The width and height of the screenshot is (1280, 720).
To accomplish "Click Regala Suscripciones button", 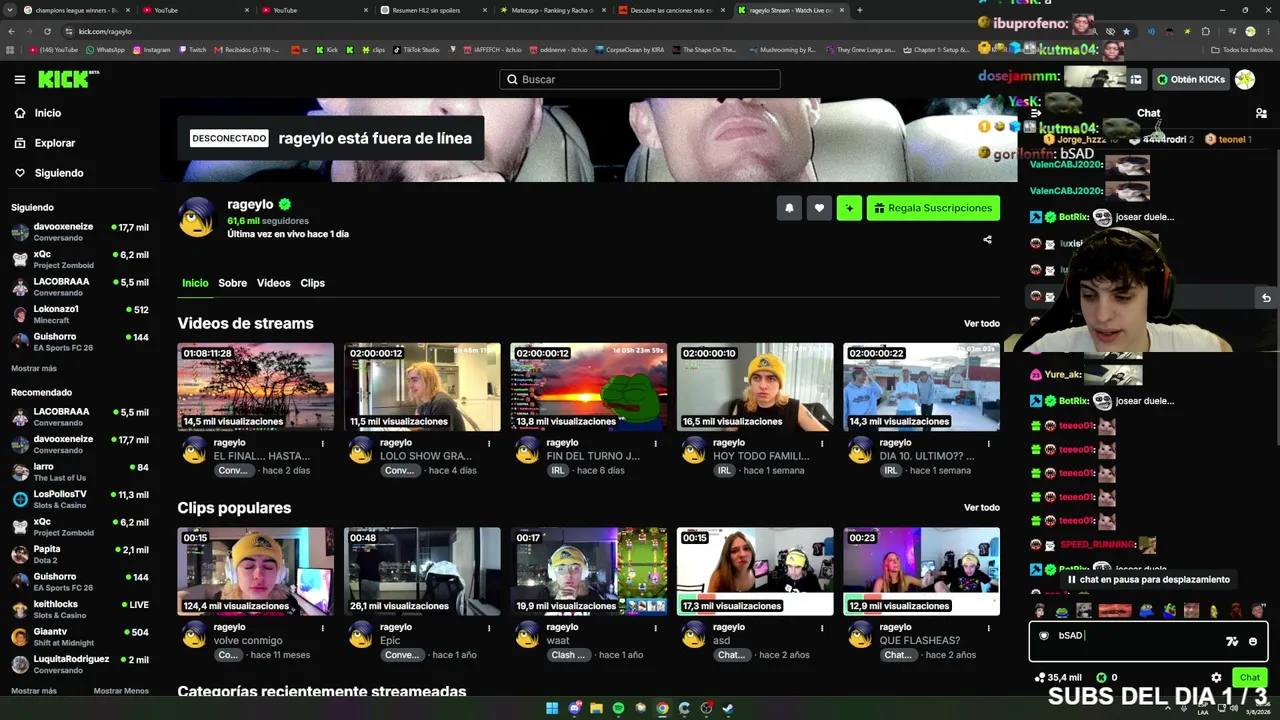I will pyautogui.click(x=933, y=208).
